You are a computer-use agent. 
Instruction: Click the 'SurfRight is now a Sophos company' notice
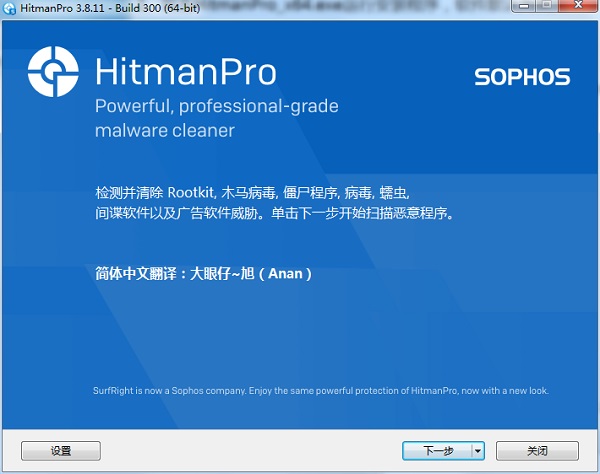[321, 391]
